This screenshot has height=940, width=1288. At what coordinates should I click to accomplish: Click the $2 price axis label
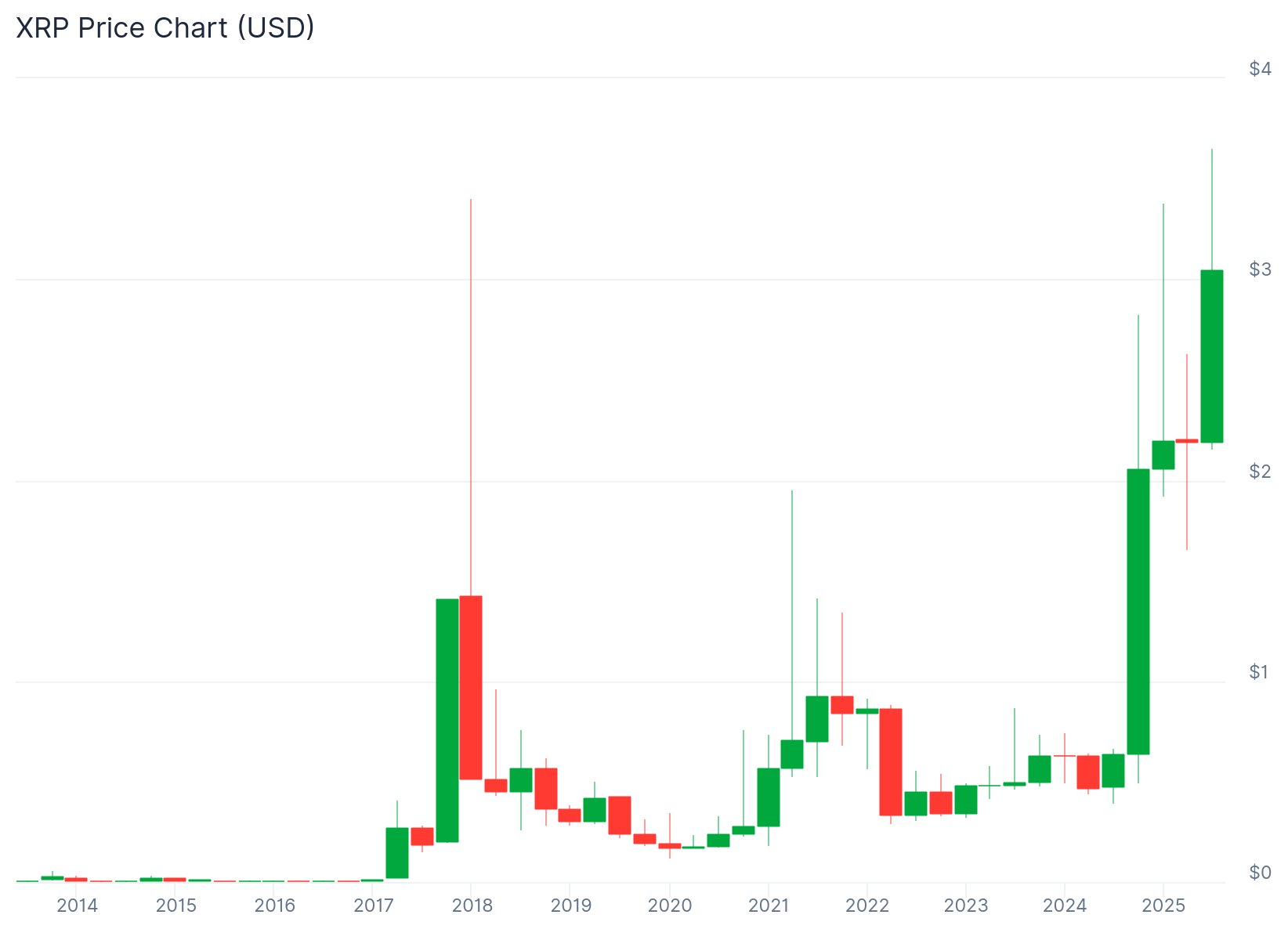[1260, 471]
